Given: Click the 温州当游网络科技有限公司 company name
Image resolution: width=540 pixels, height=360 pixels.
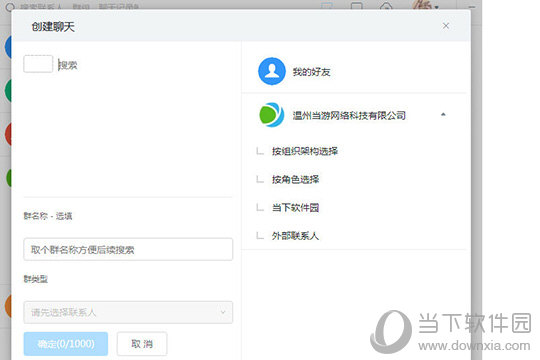Looking at the screenshot, I should (x=349, y=115).
